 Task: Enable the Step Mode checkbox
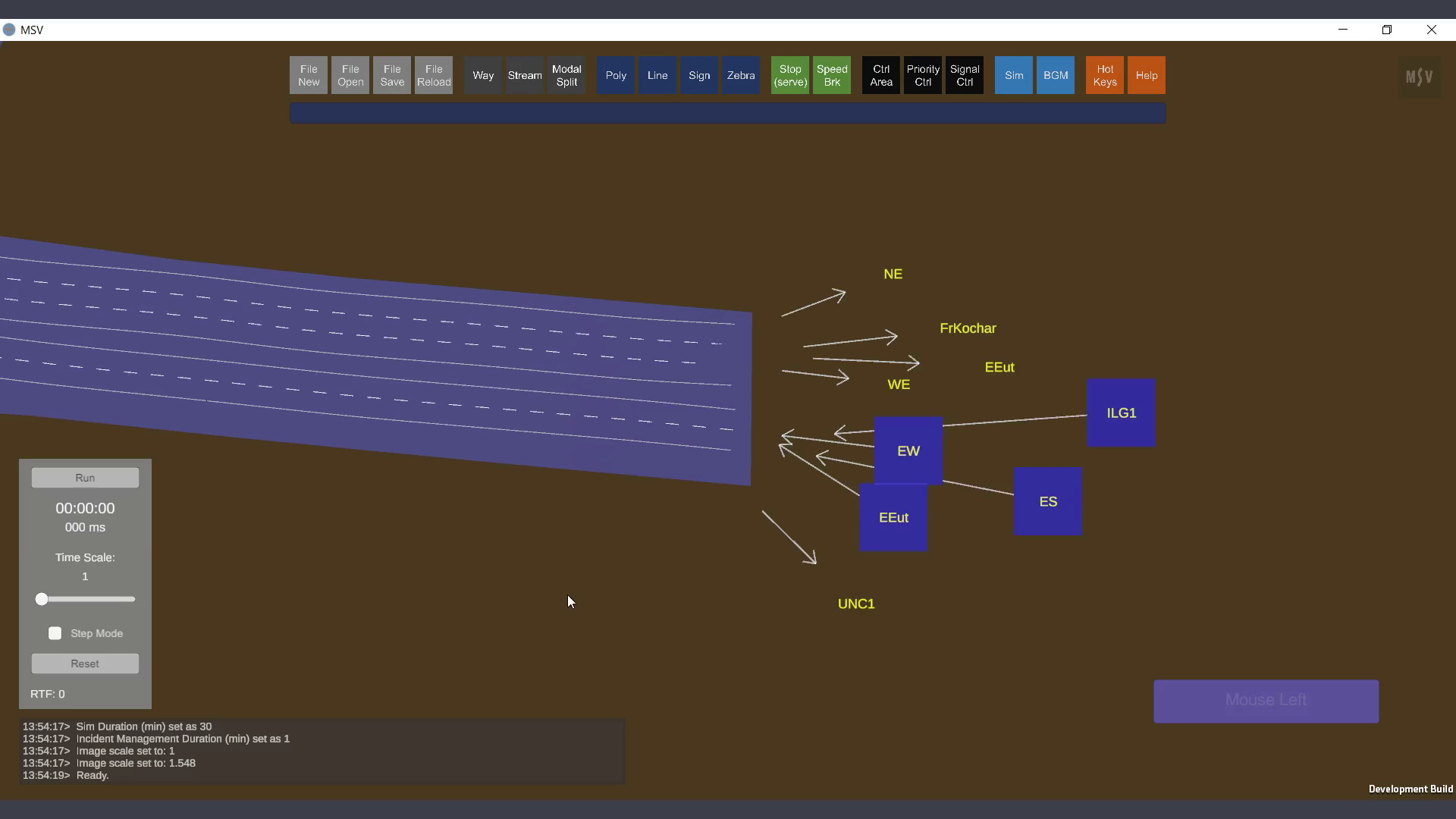[55, 633]
